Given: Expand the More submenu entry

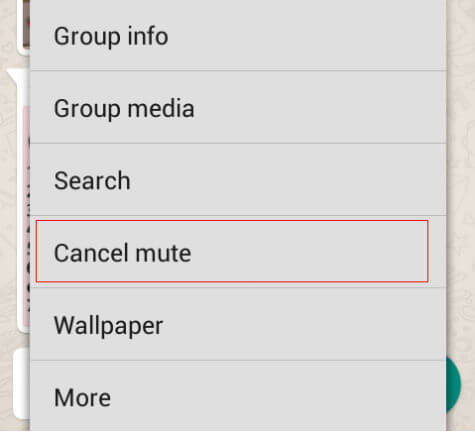Looking at the screenshot, I should [238, 396].
